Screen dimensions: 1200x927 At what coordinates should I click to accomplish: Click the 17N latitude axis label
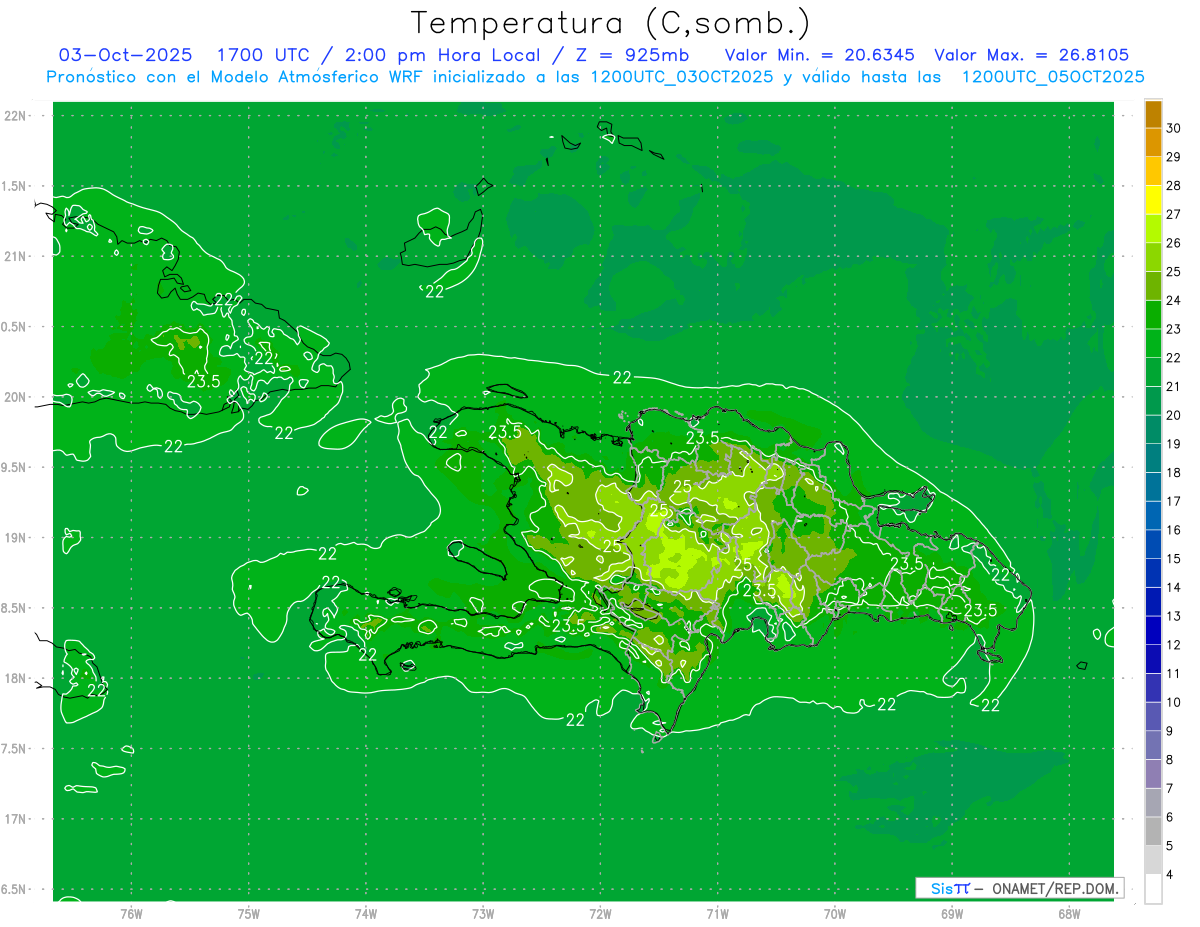coord(16,819)
